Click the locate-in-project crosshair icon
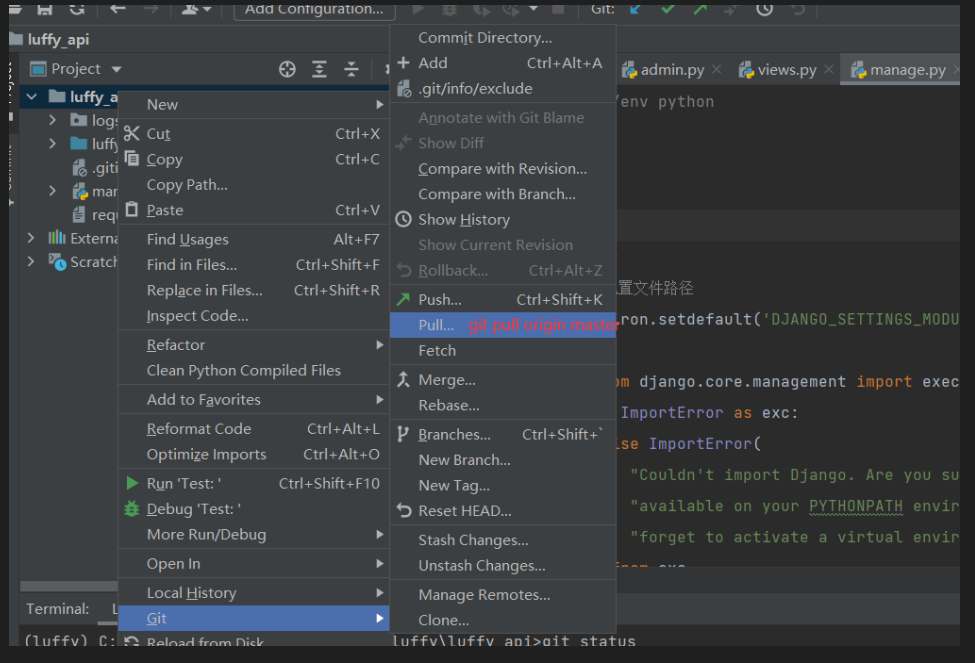This screenshot has height=663, width=975. click(287, 69)
